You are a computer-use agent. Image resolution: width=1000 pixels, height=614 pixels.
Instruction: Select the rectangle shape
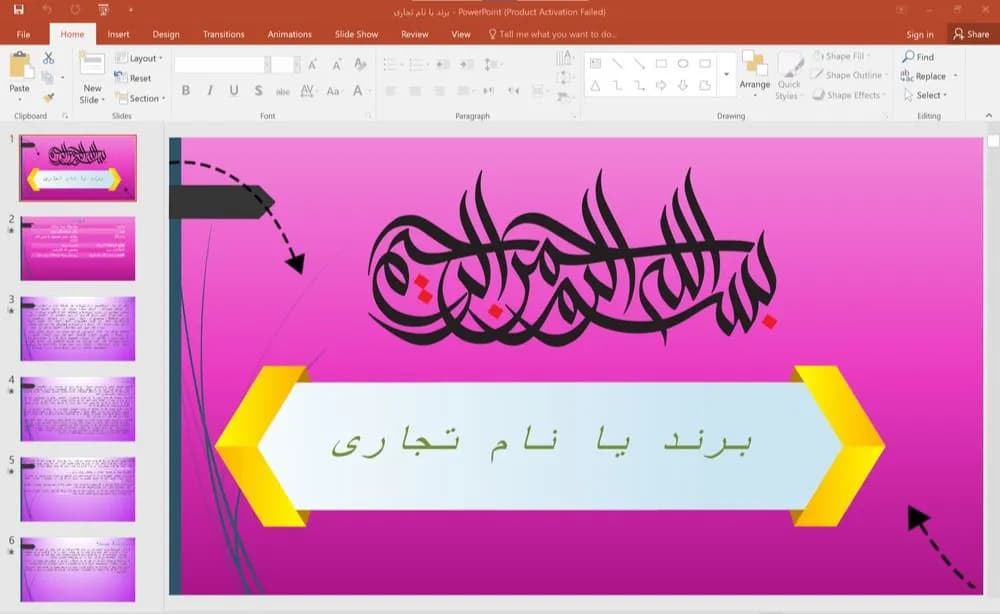click(x=661, y=63)
